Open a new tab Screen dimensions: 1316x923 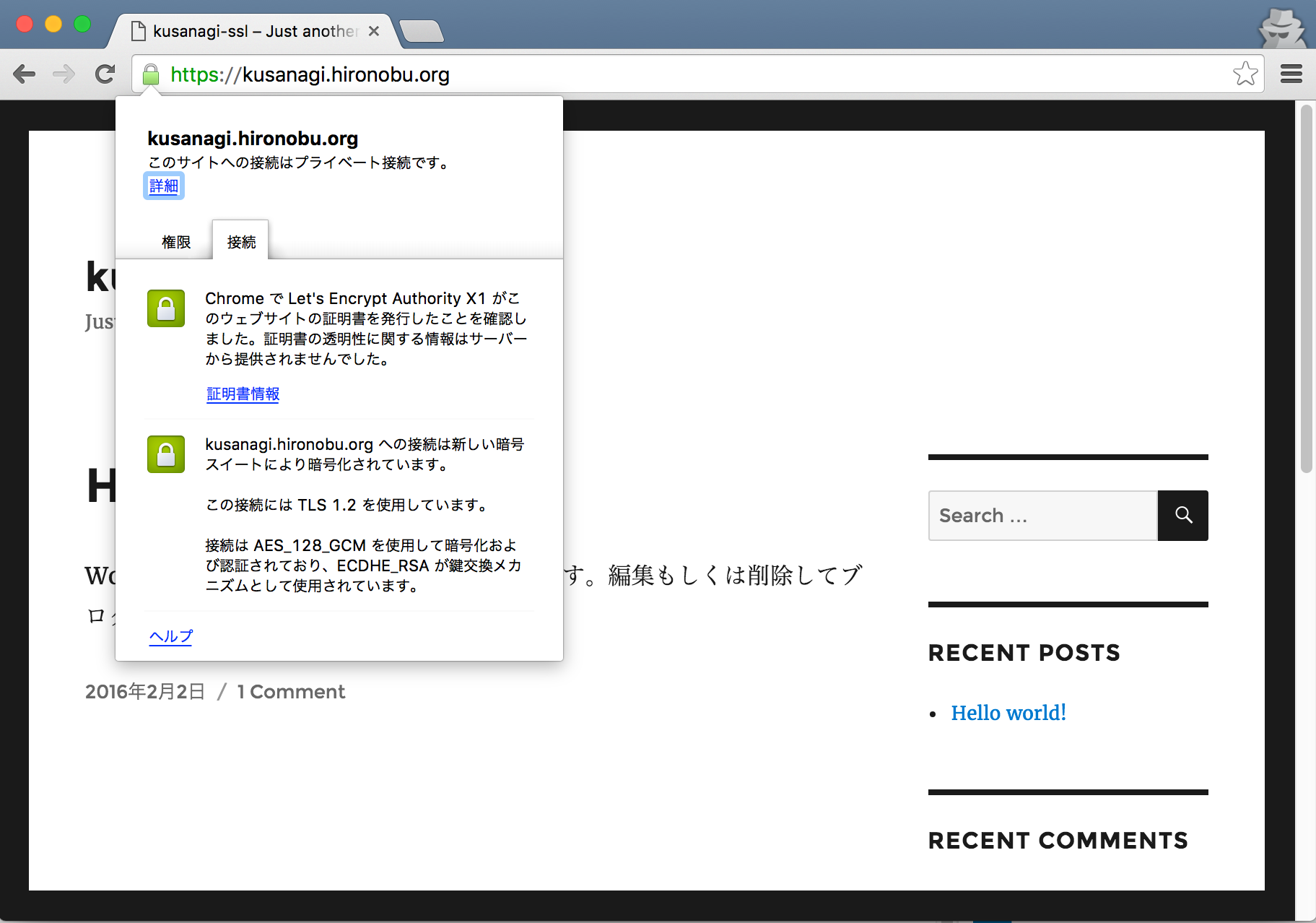click(422, 31)
